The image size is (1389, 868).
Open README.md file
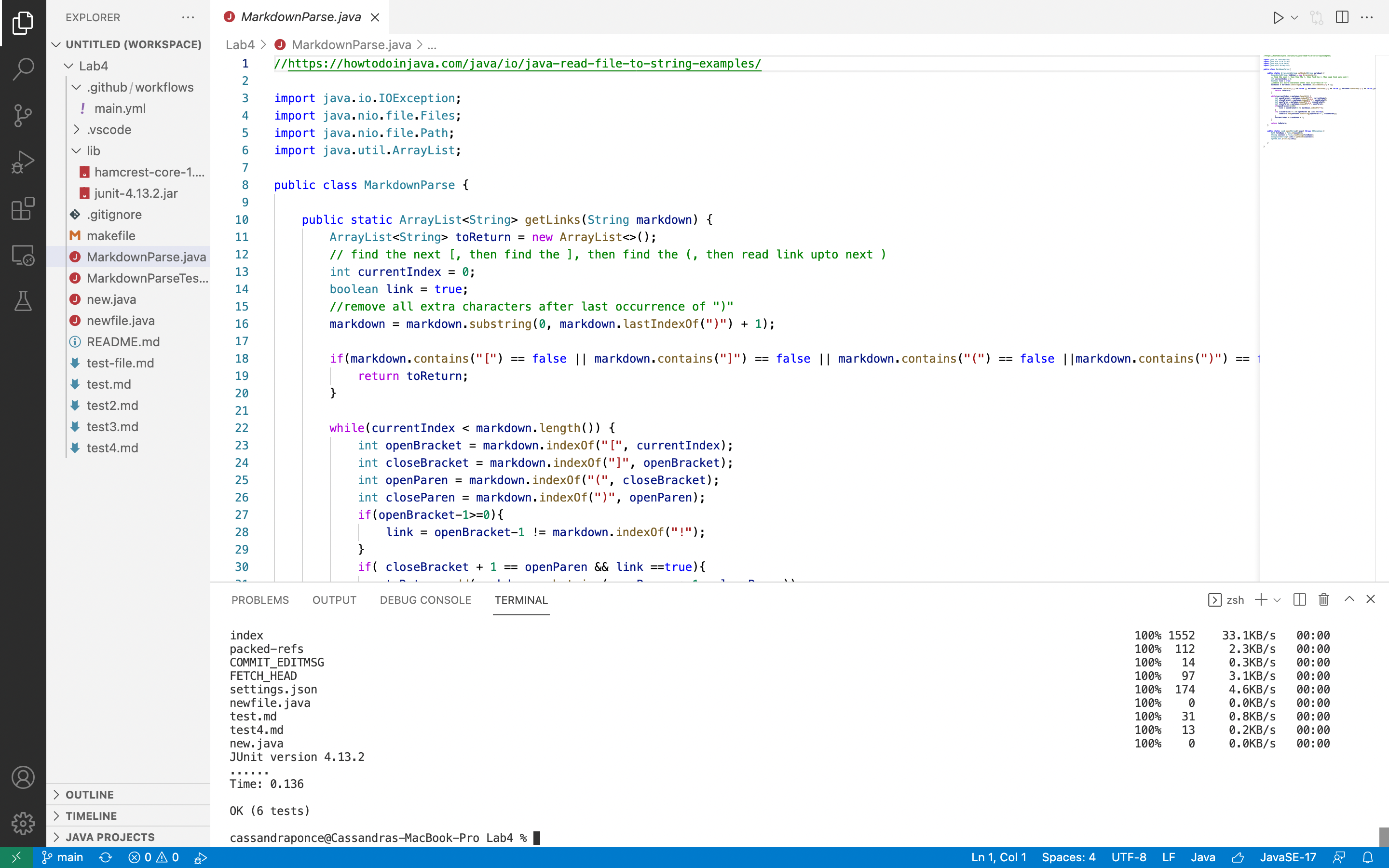click(x=129, y=342)
